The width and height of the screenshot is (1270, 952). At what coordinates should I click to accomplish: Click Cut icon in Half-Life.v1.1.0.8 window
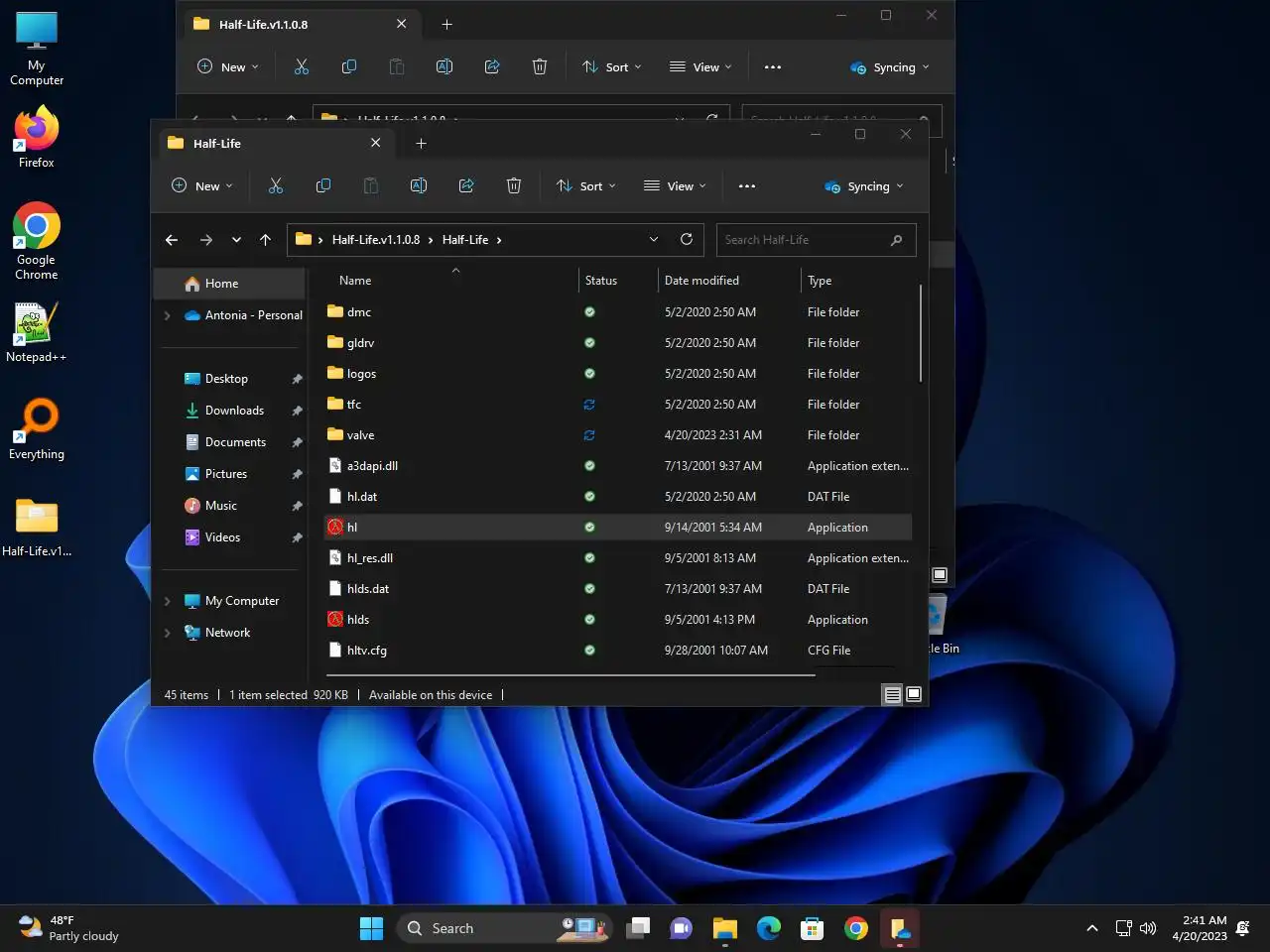tap(302, 66)
